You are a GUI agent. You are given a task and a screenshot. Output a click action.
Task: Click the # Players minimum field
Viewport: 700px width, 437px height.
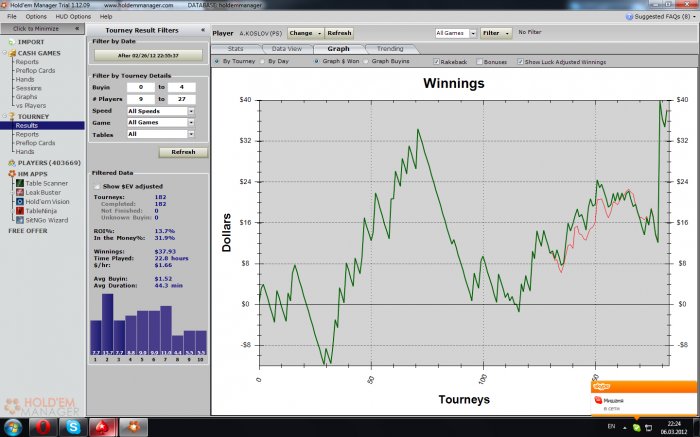(141, 99)
